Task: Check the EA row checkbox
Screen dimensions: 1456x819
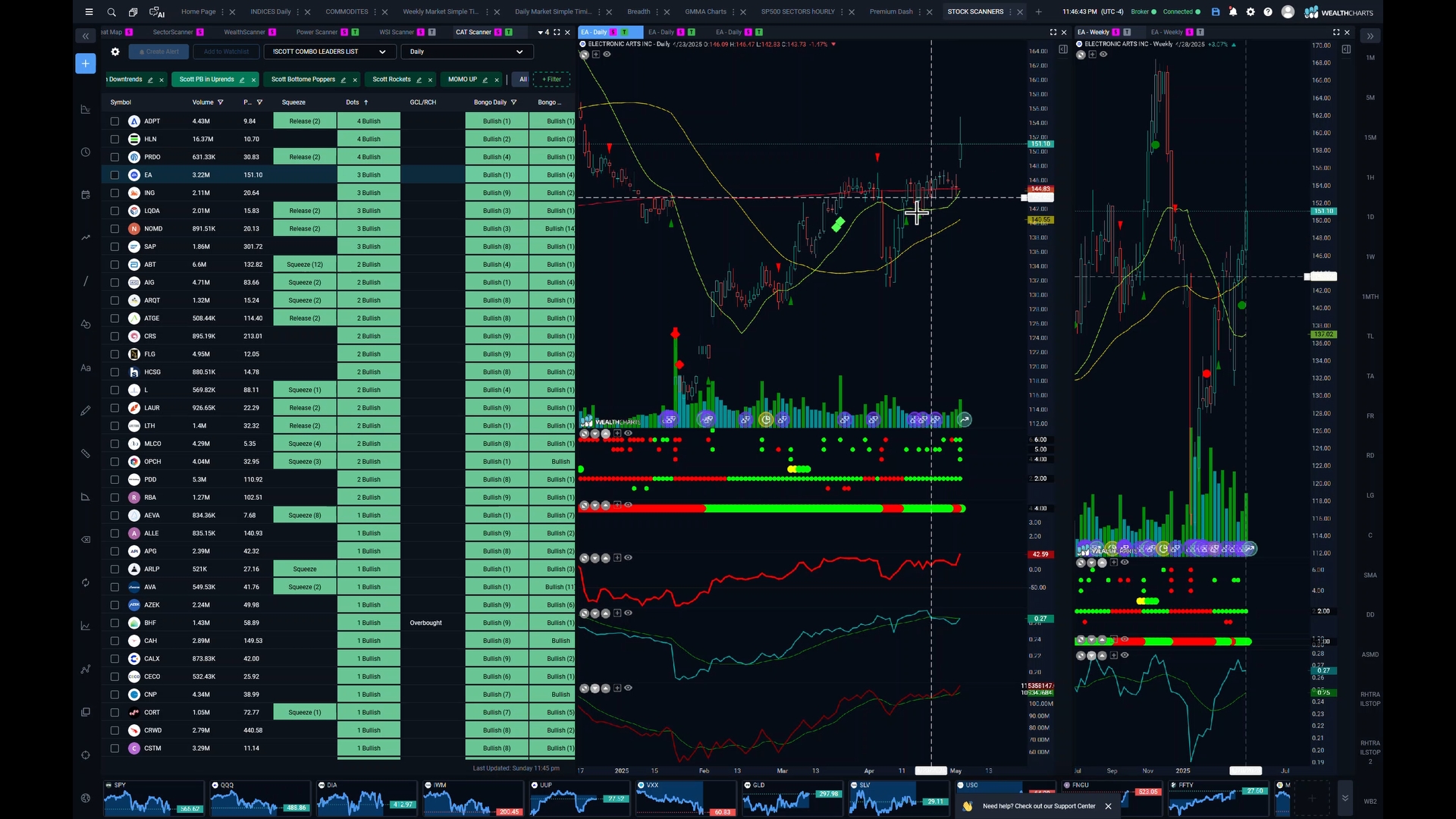Action: (x=115, y=175)
